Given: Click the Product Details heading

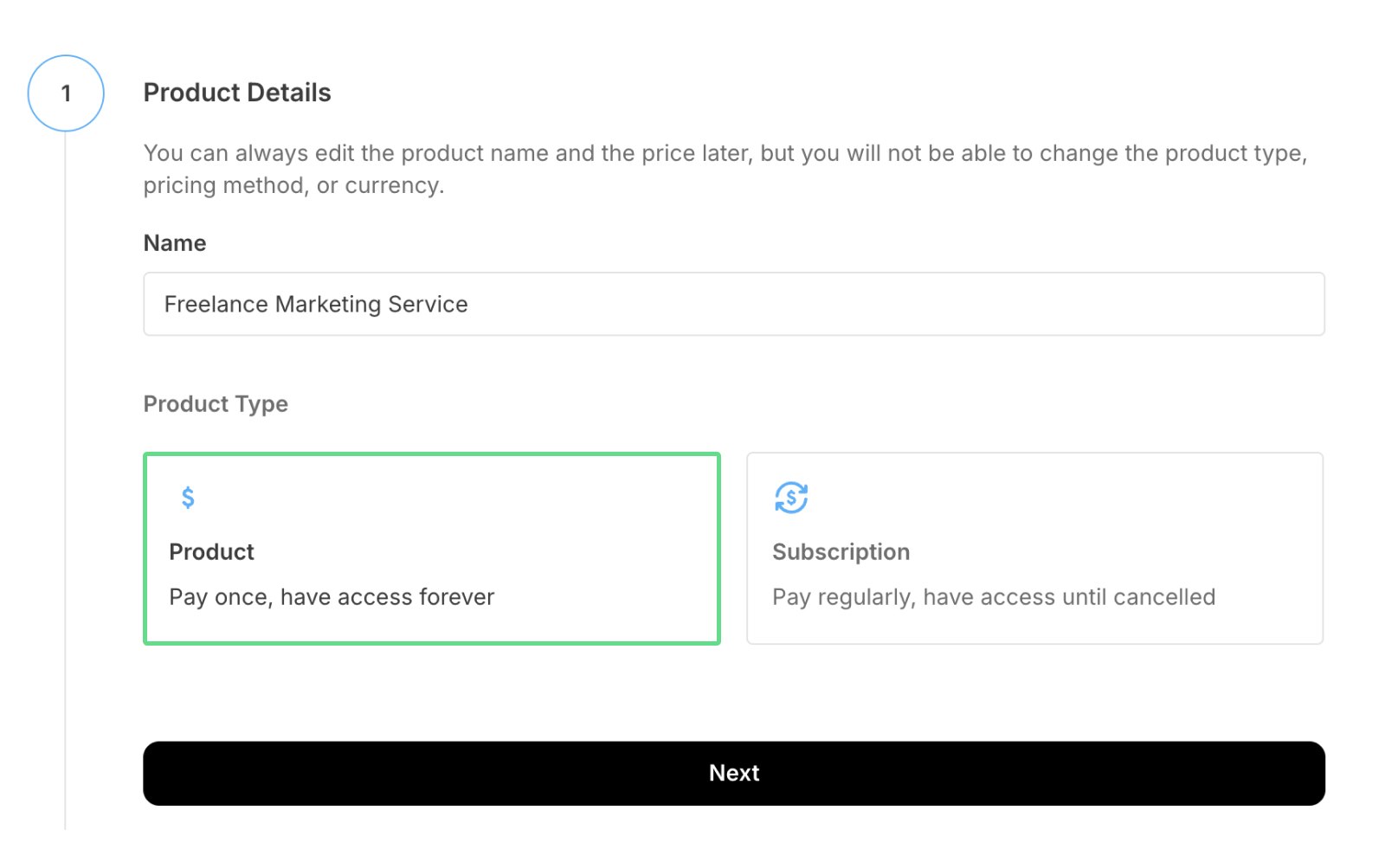Looking at the screenshot, I should [x=237, y=93].
